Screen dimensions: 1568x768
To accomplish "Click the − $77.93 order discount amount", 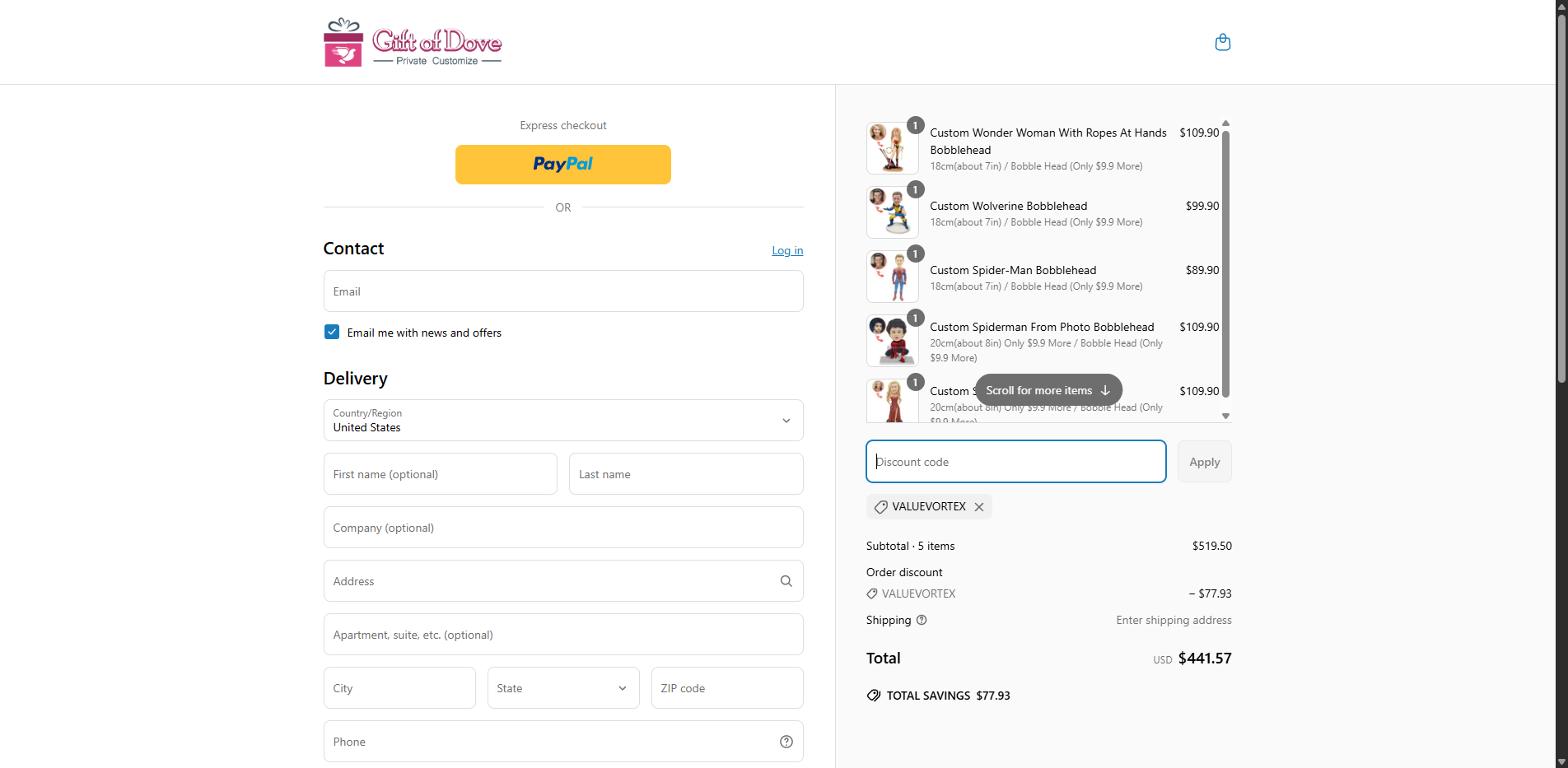I will pyautogui.click(x=1210, y=593).
